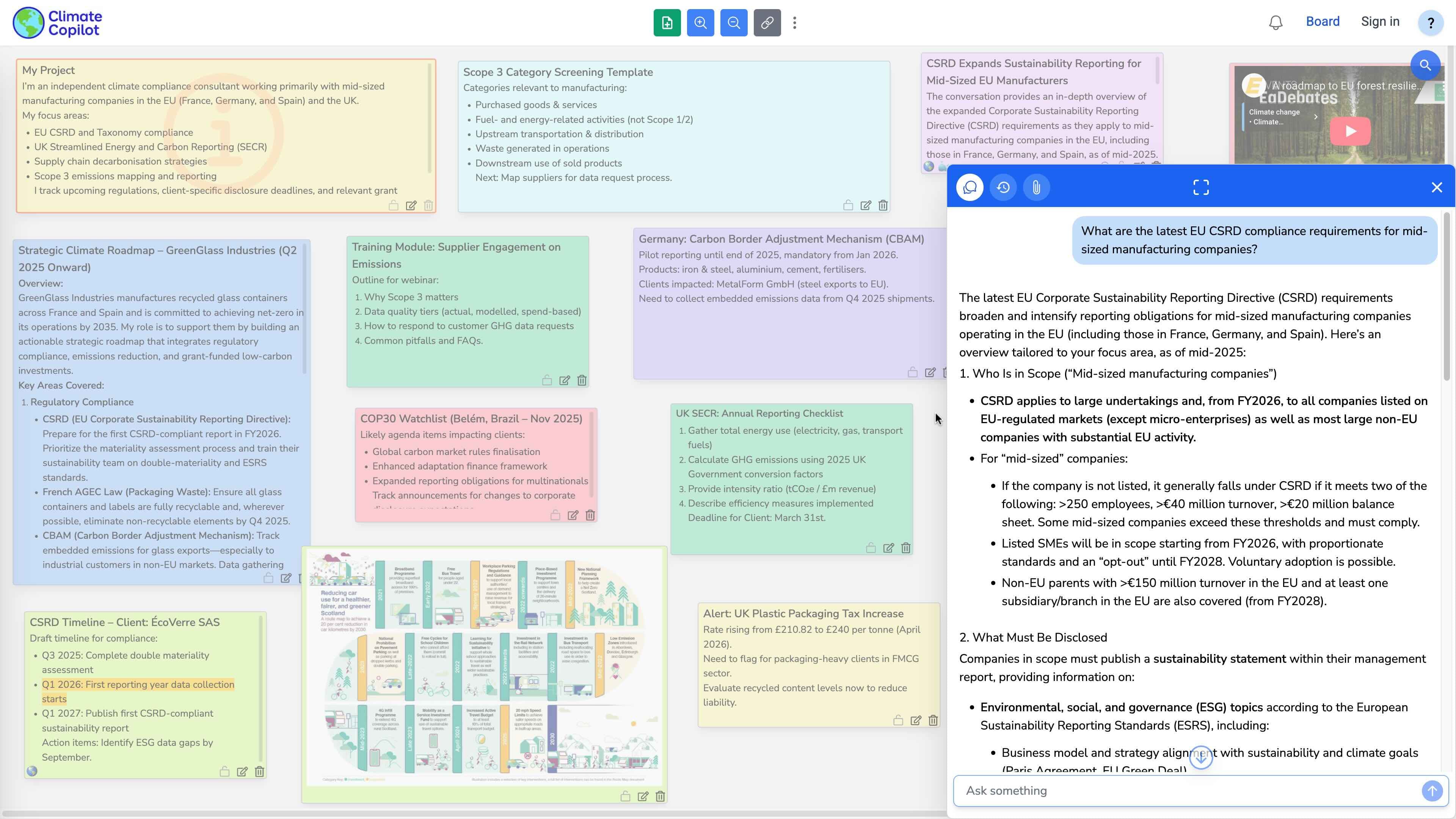Click the Ask something input field
This screenshot has width=1456, height=819.
[1187, 791]
